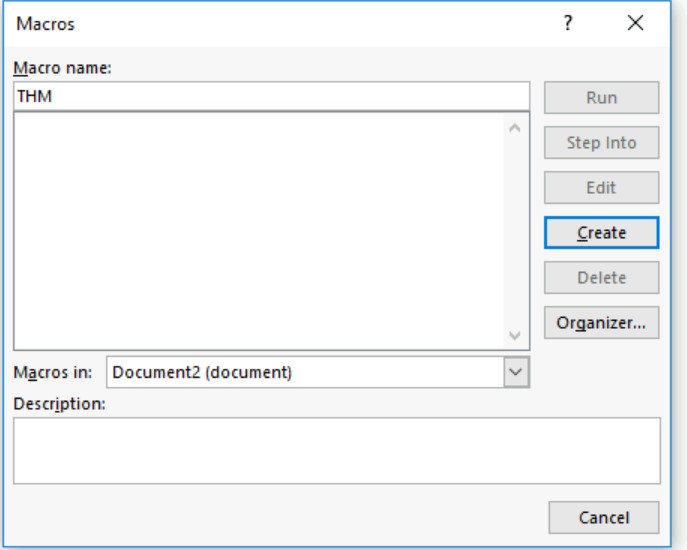Create the THM macro
The image size is (687, 550).
click(x=601, y=232)
